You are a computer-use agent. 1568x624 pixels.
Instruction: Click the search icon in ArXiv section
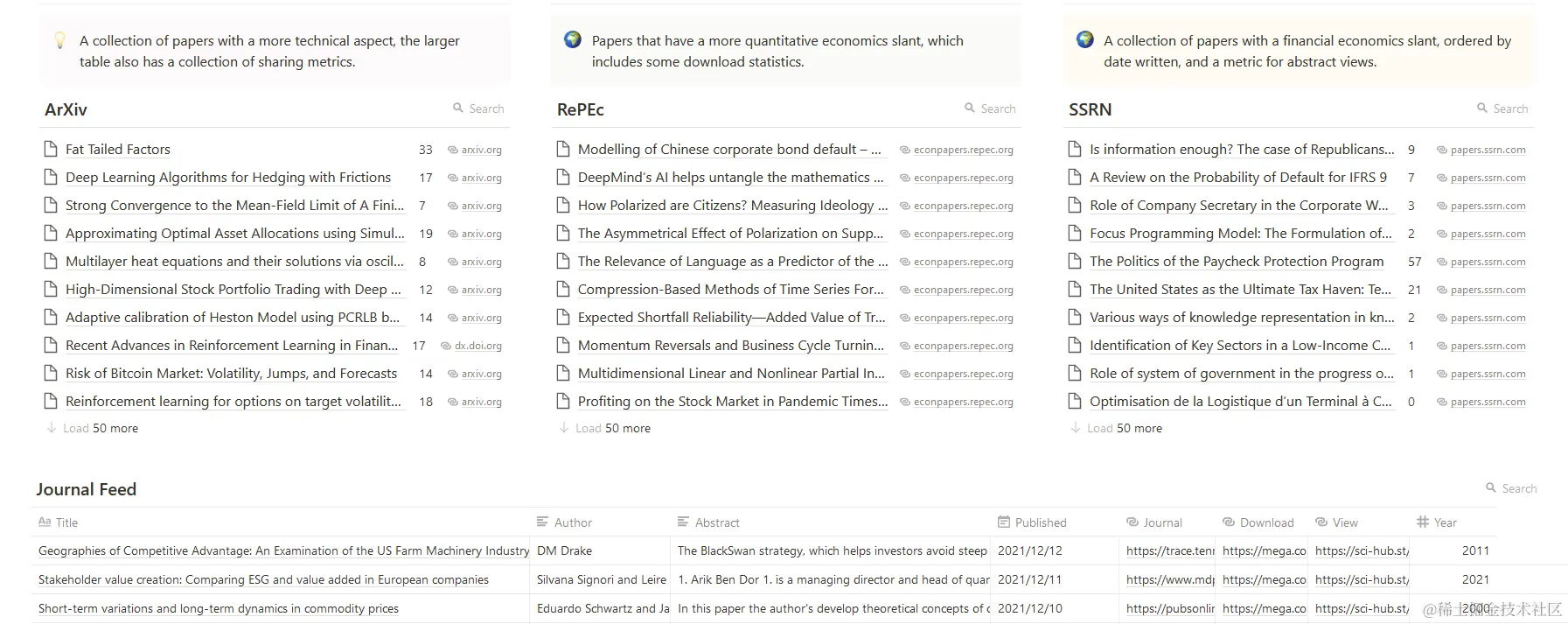[x=458, y=109]
